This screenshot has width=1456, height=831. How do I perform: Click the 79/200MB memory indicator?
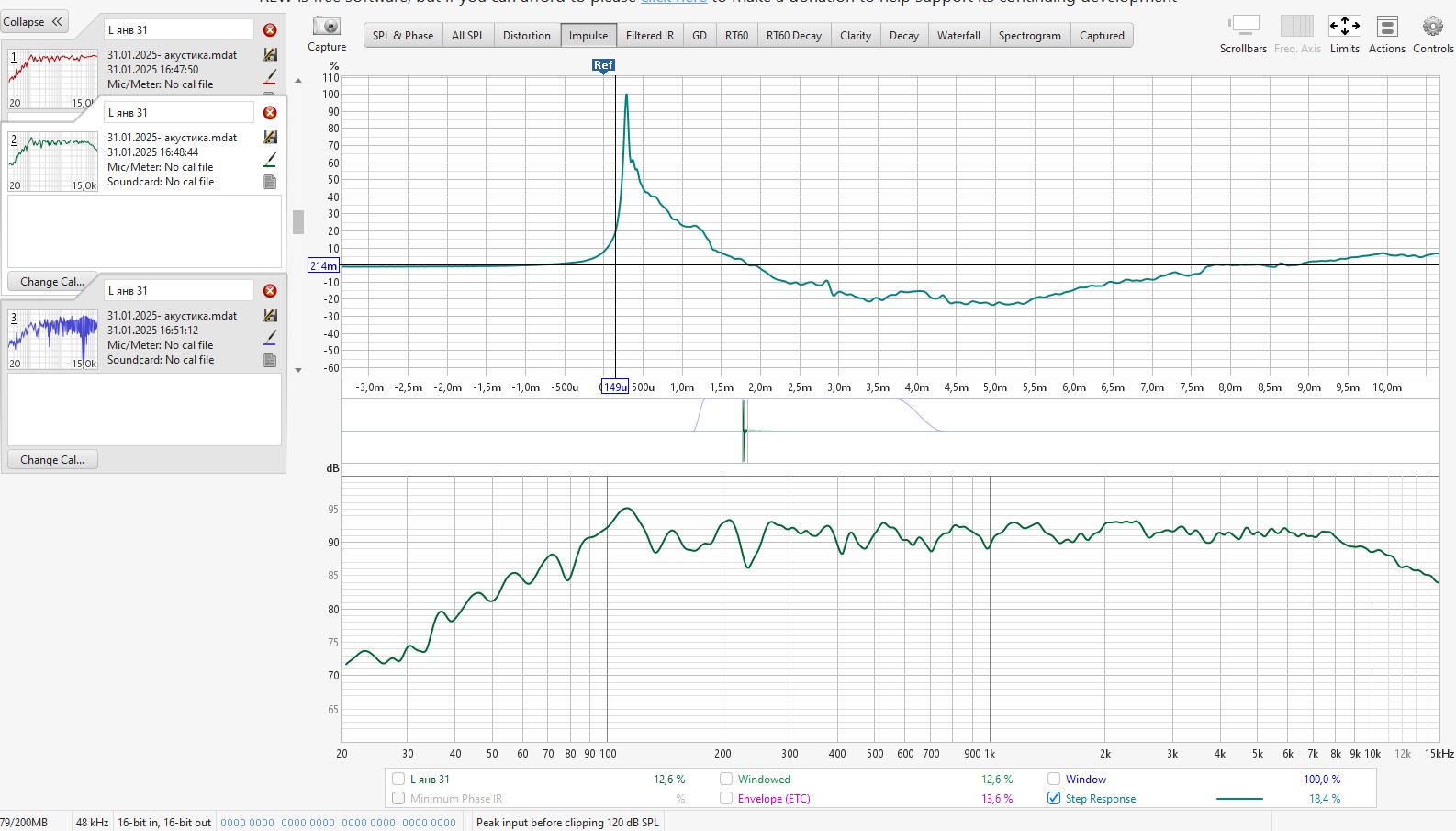(x=24, y=823)
